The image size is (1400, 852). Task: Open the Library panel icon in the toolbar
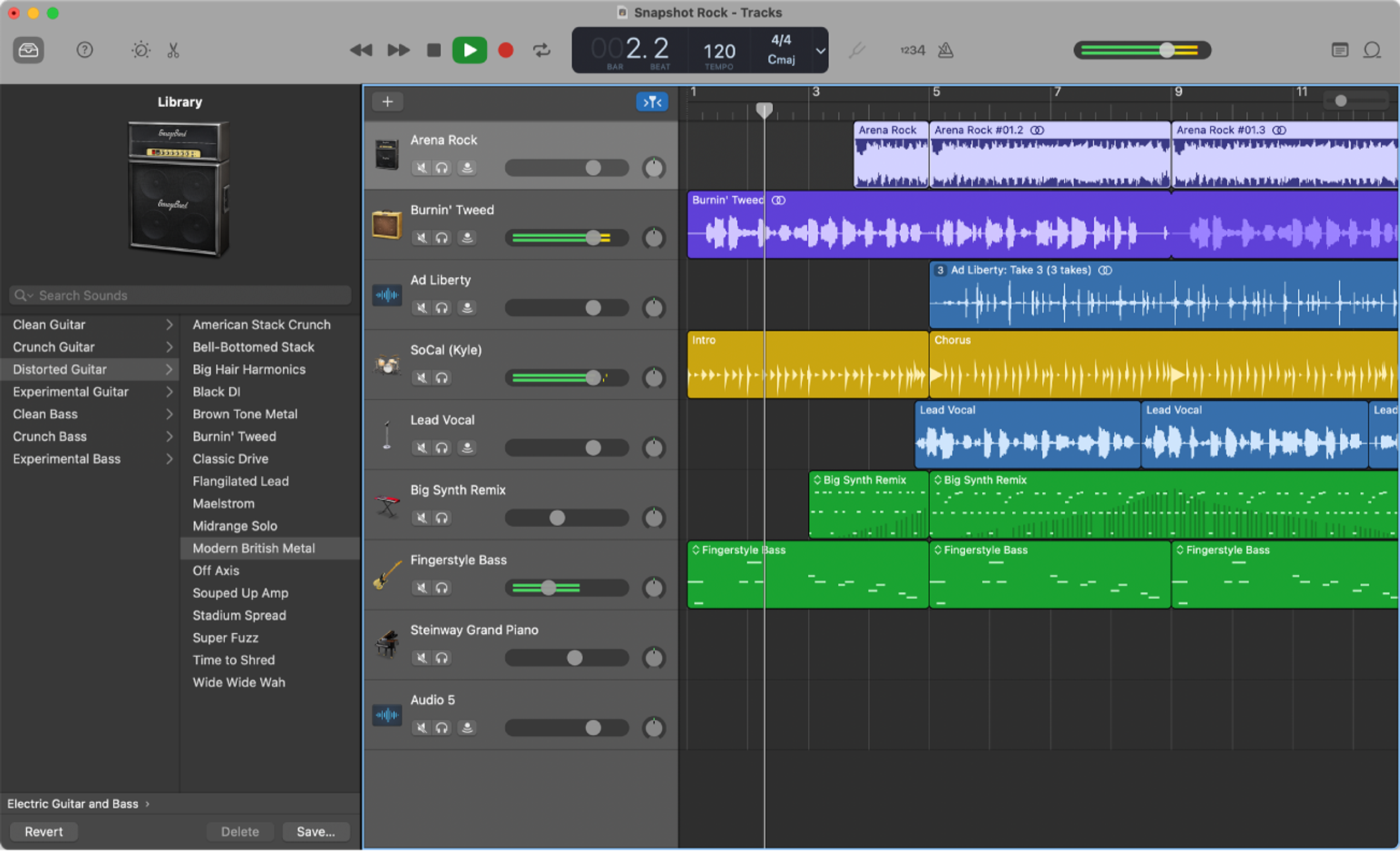click(28, 50)
